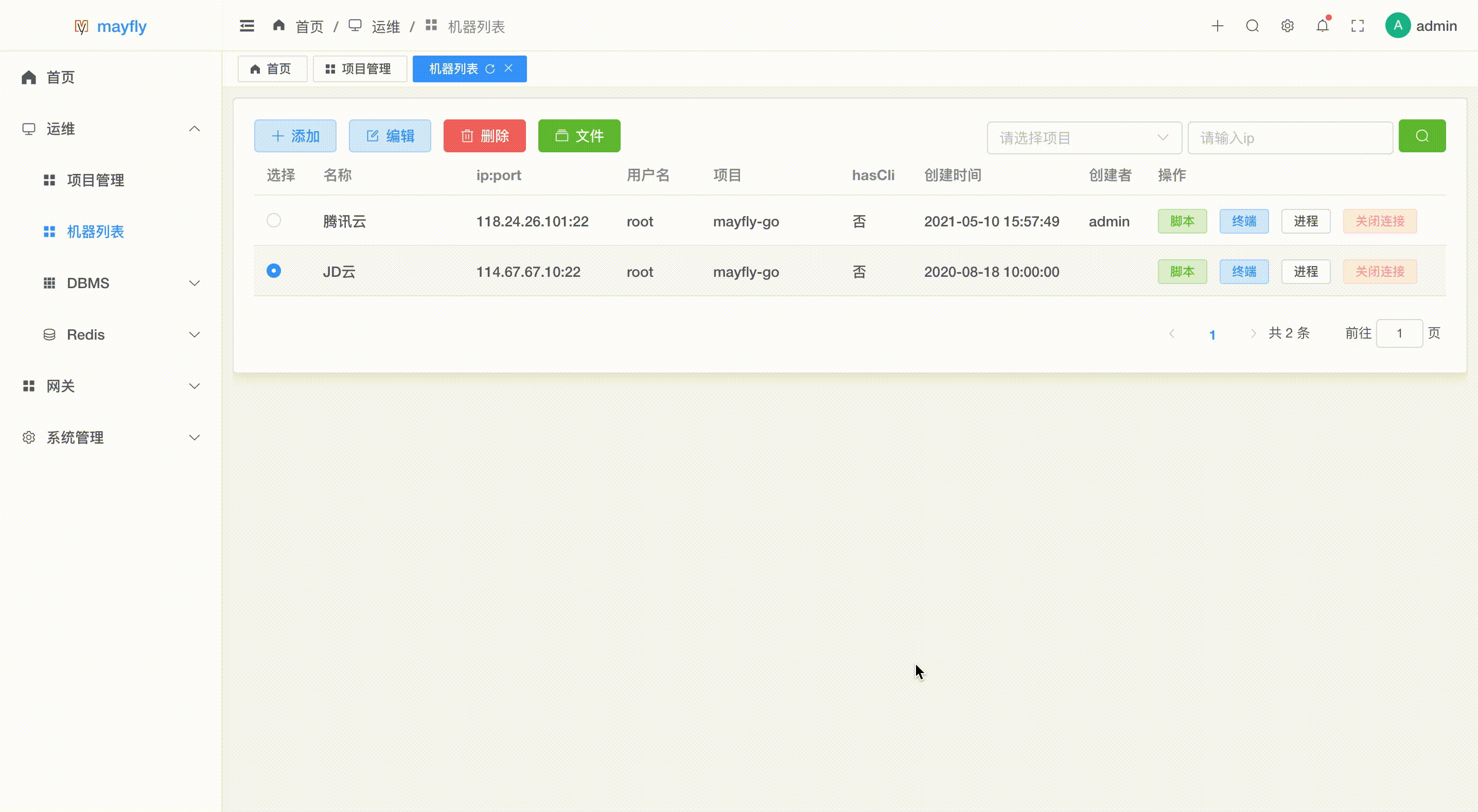Open the header search magnifier icon
Screen dimensions: 1478x812
[x=1252, y=26]
